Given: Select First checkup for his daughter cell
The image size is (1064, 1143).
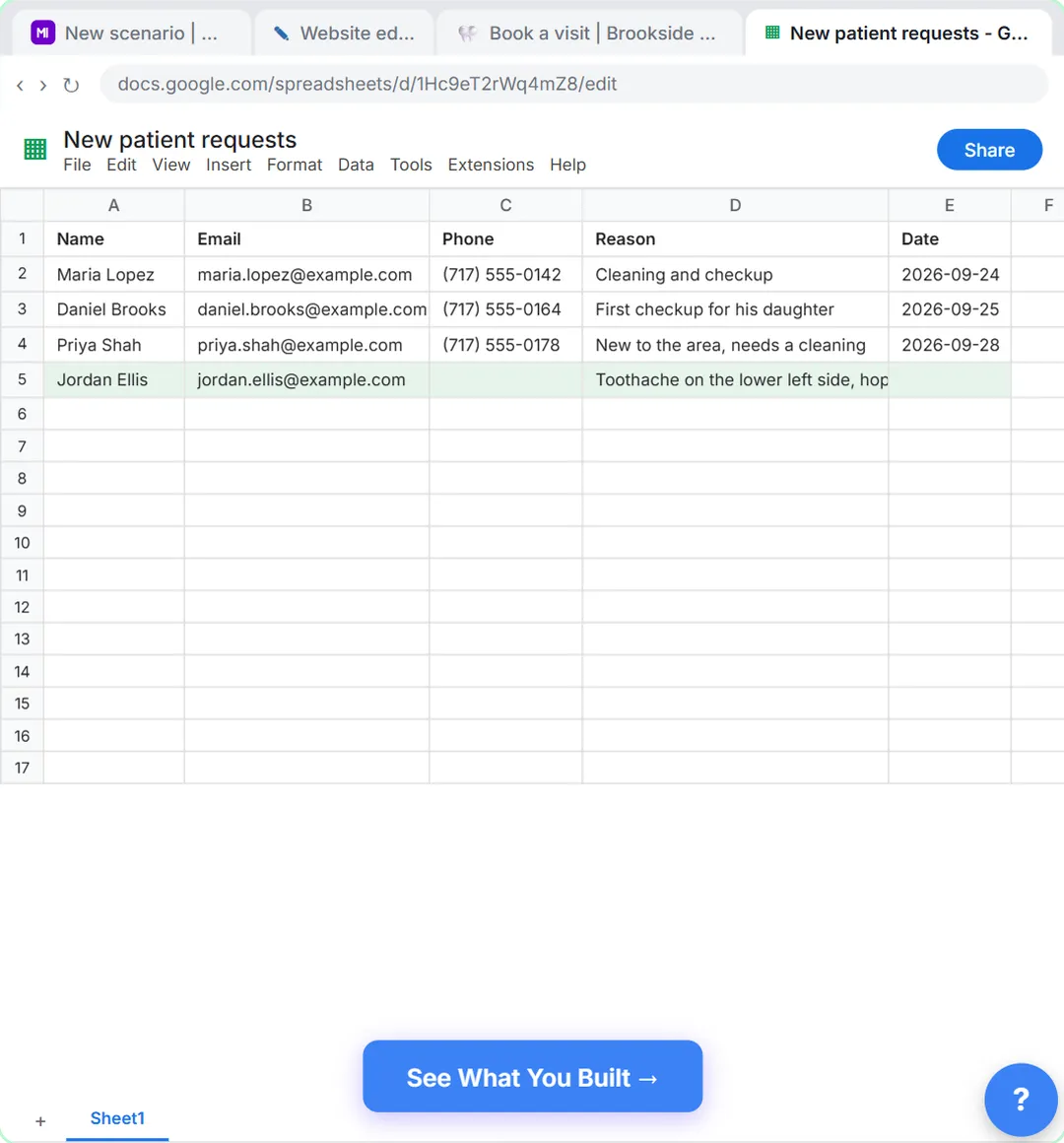Looking at the screenshot, I should tap(735, 309).
